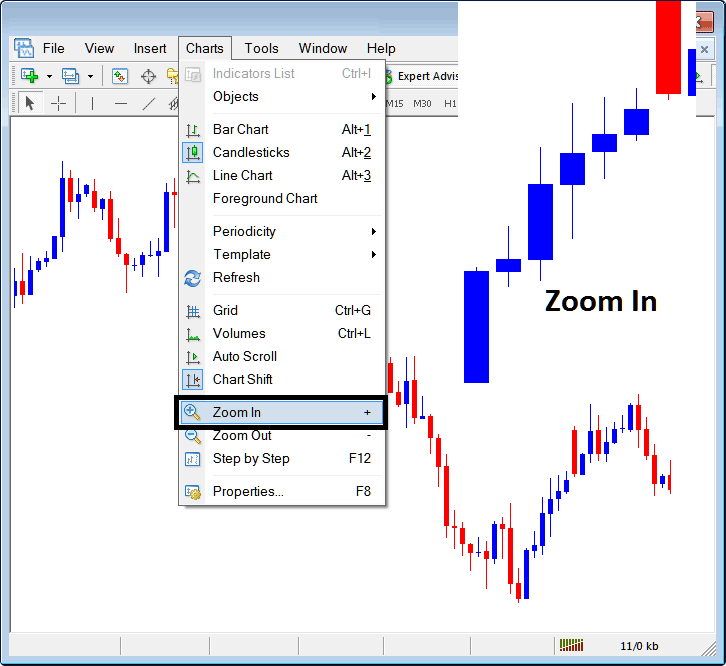Select the arrow Cursor tool

pos(30,103)
